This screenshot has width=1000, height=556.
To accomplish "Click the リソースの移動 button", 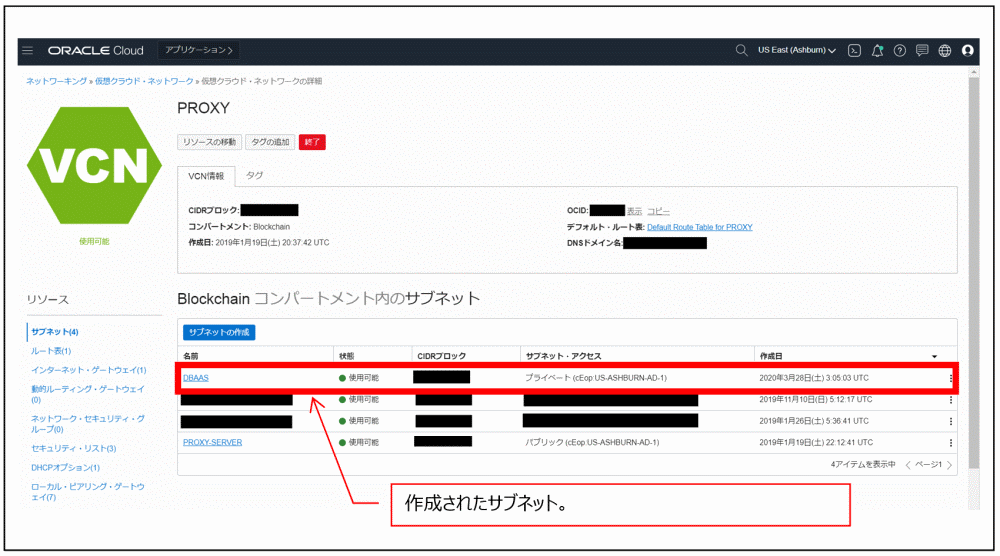I will [209, 142].
